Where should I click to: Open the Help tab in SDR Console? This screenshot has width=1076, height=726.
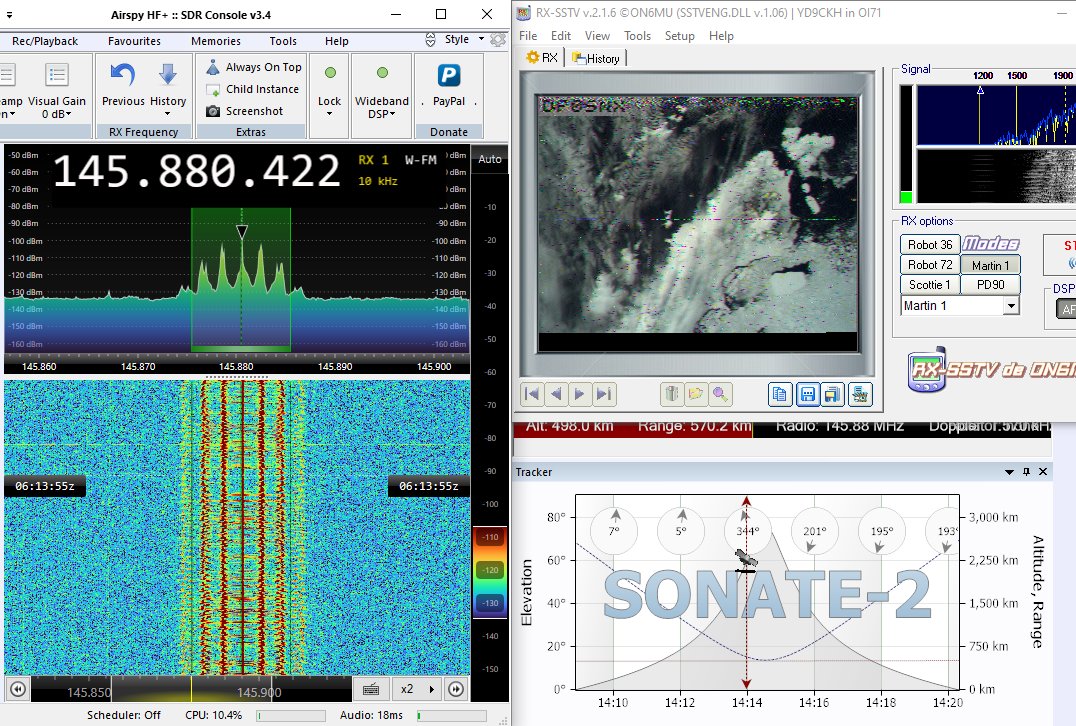(x=336, y=41)
